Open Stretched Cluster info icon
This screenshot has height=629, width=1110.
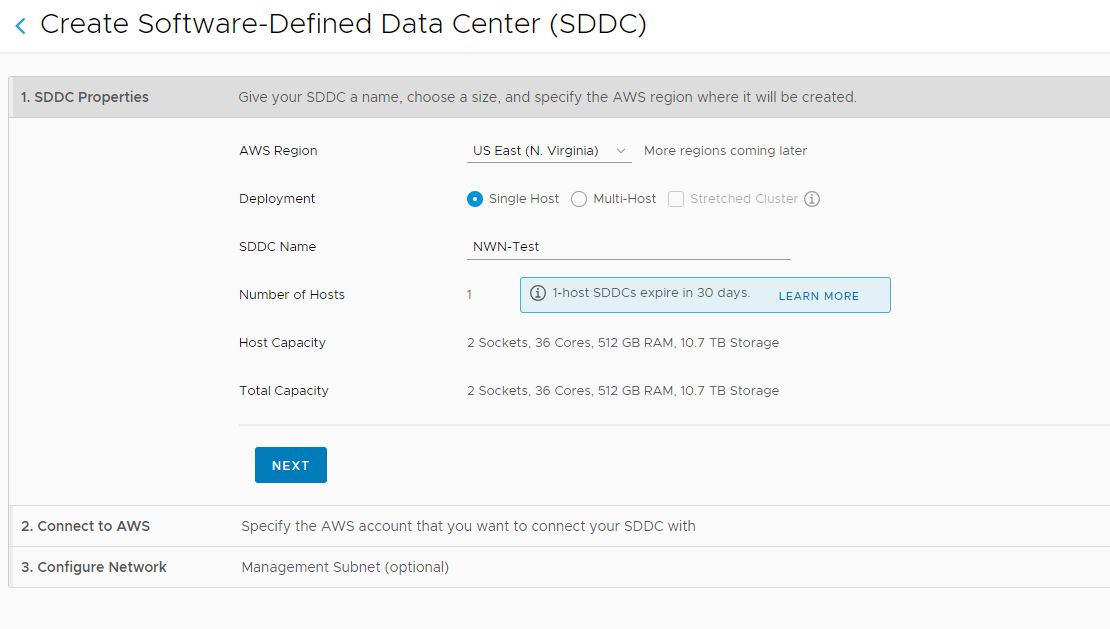pos(812,199)
